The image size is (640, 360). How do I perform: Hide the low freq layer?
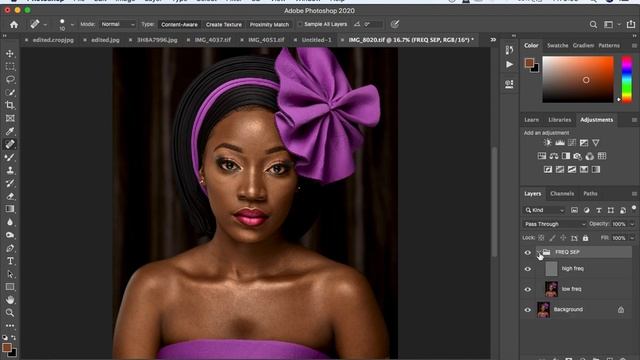pos(527,289)
